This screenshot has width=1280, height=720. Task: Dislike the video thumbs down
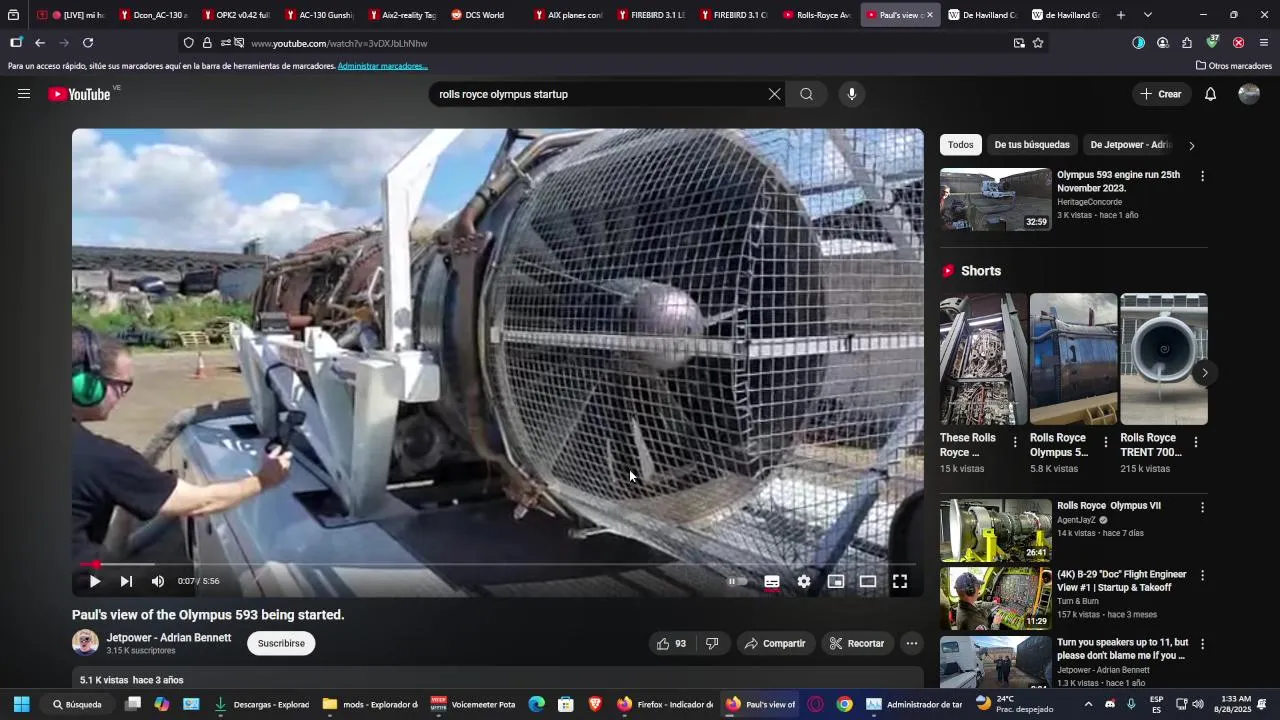[x=712, y=643]
